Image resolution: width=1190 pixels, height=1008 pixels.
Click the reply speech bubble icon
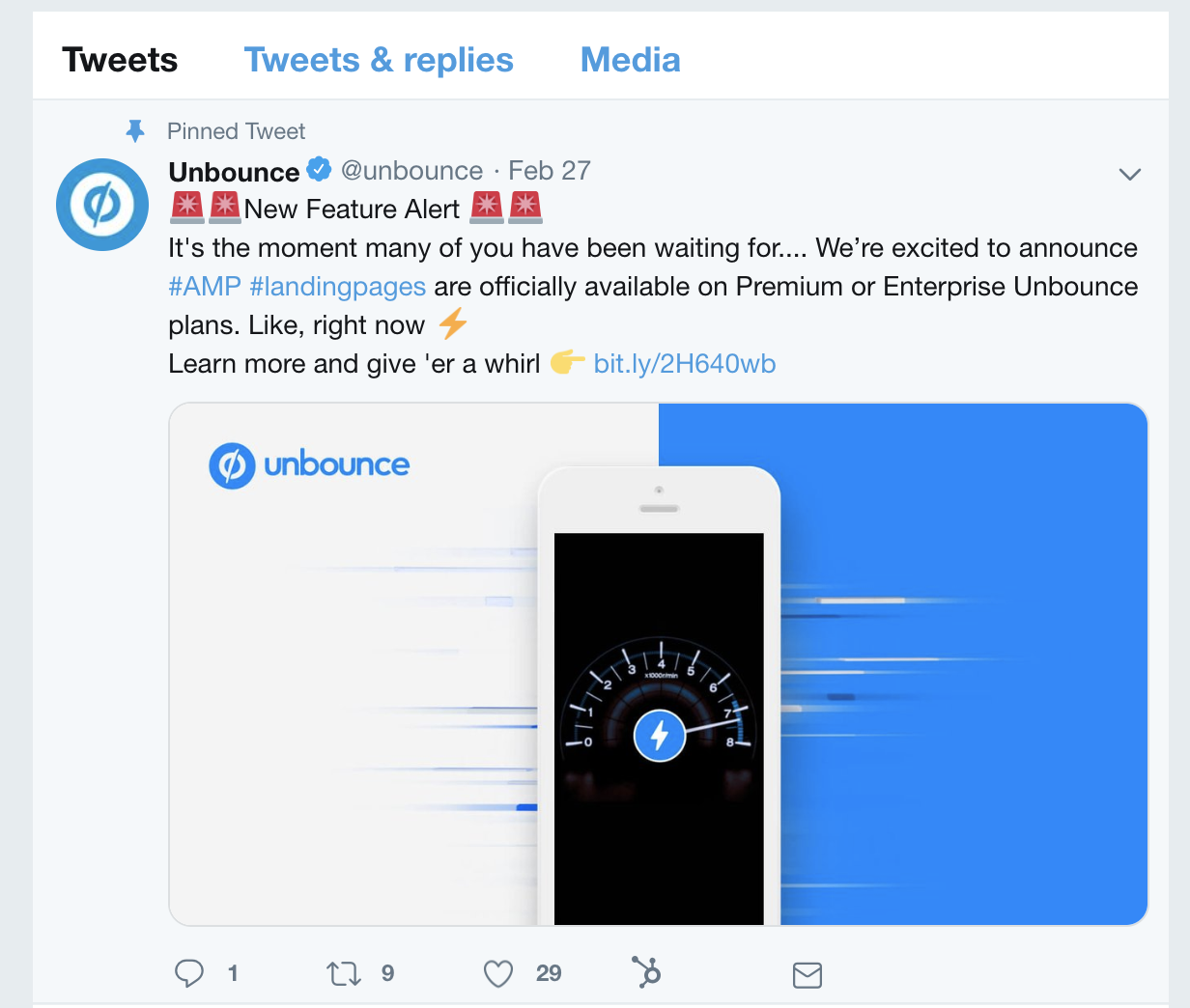click(x=189, y=972)
